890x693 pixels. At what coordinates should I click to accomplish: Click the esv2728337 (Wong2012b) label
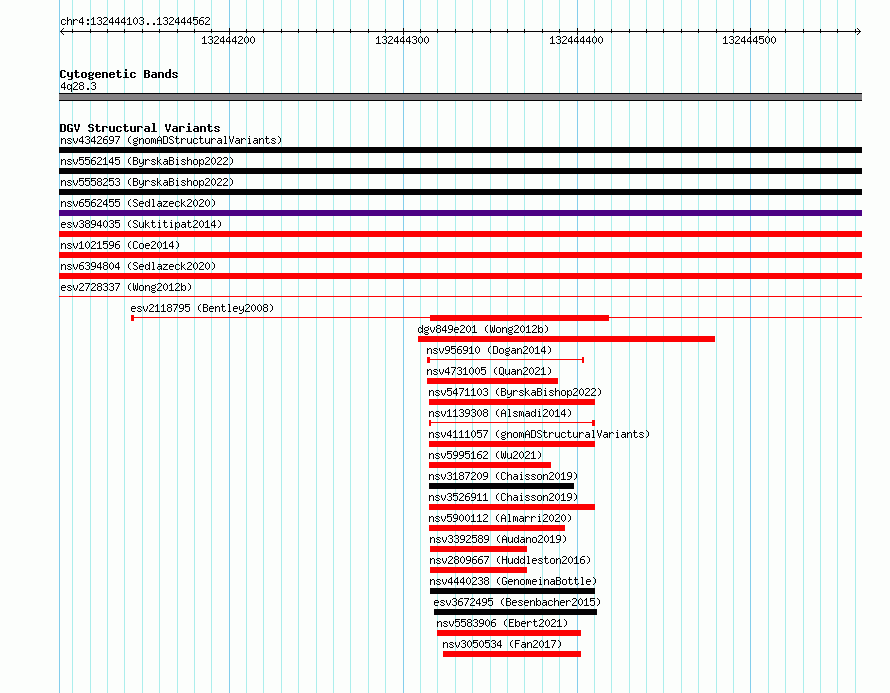(x=126, y=287)
